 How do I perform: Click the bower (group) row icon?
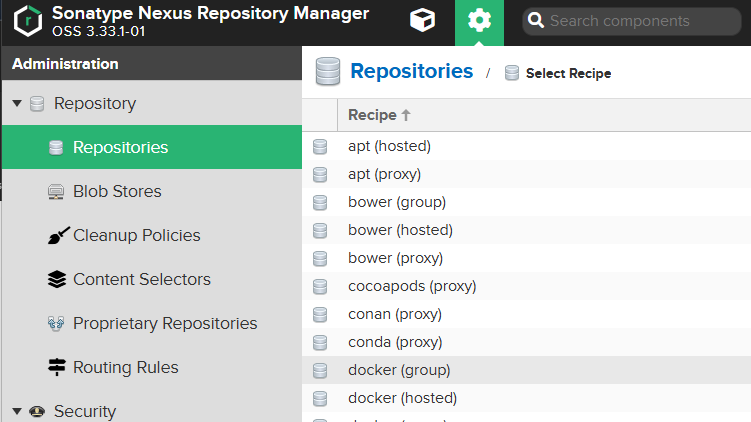tap(320, 203)
